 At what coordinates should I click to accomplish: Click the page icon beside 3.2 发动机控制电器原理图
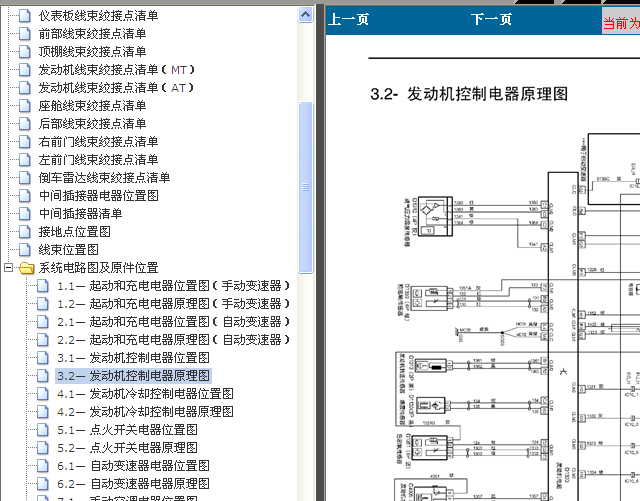point(42,376)
